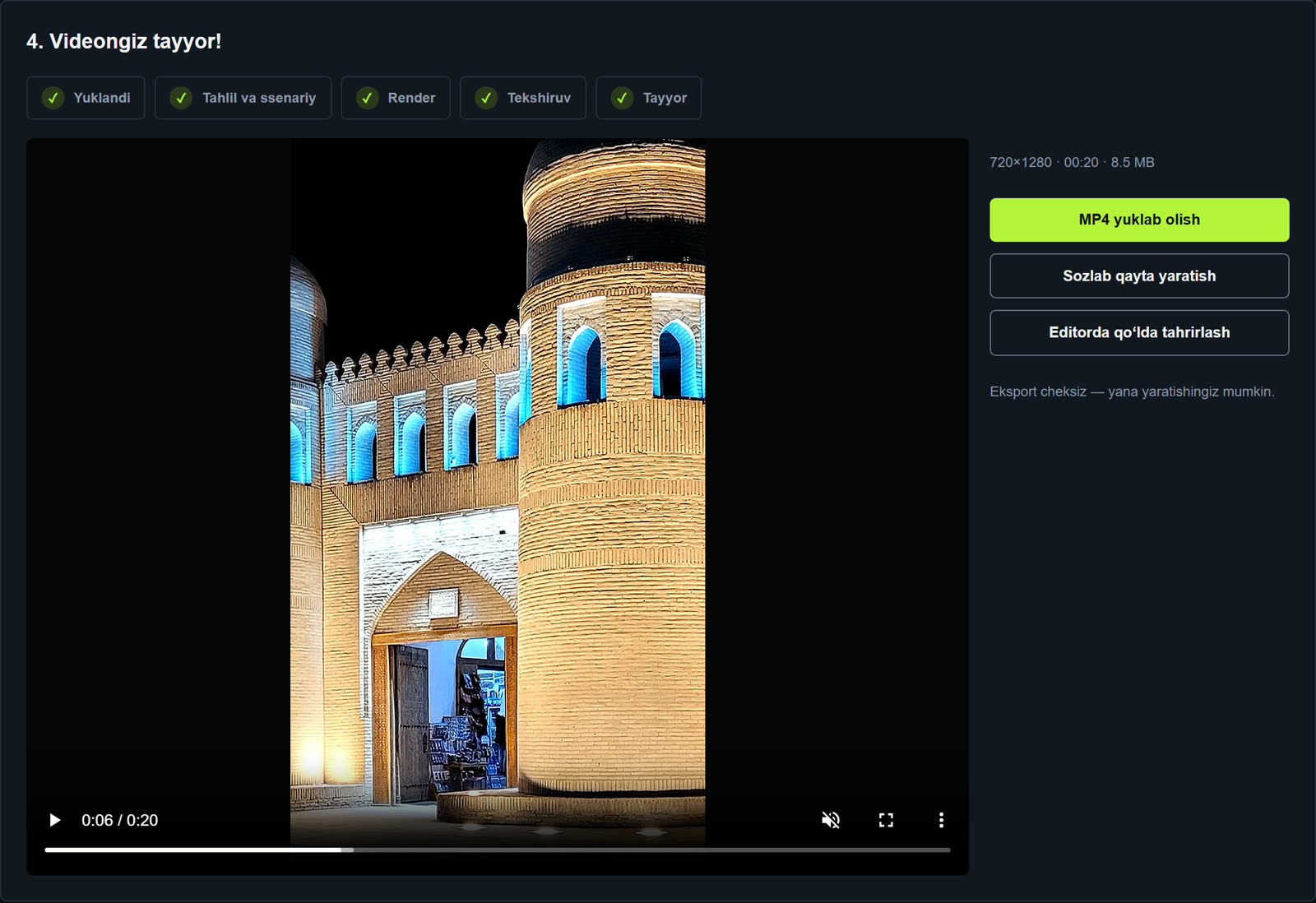This screenshot has height=903, width=1316.
Task: Click the Eksport cheksiz note text
Action: [1132, 391]
